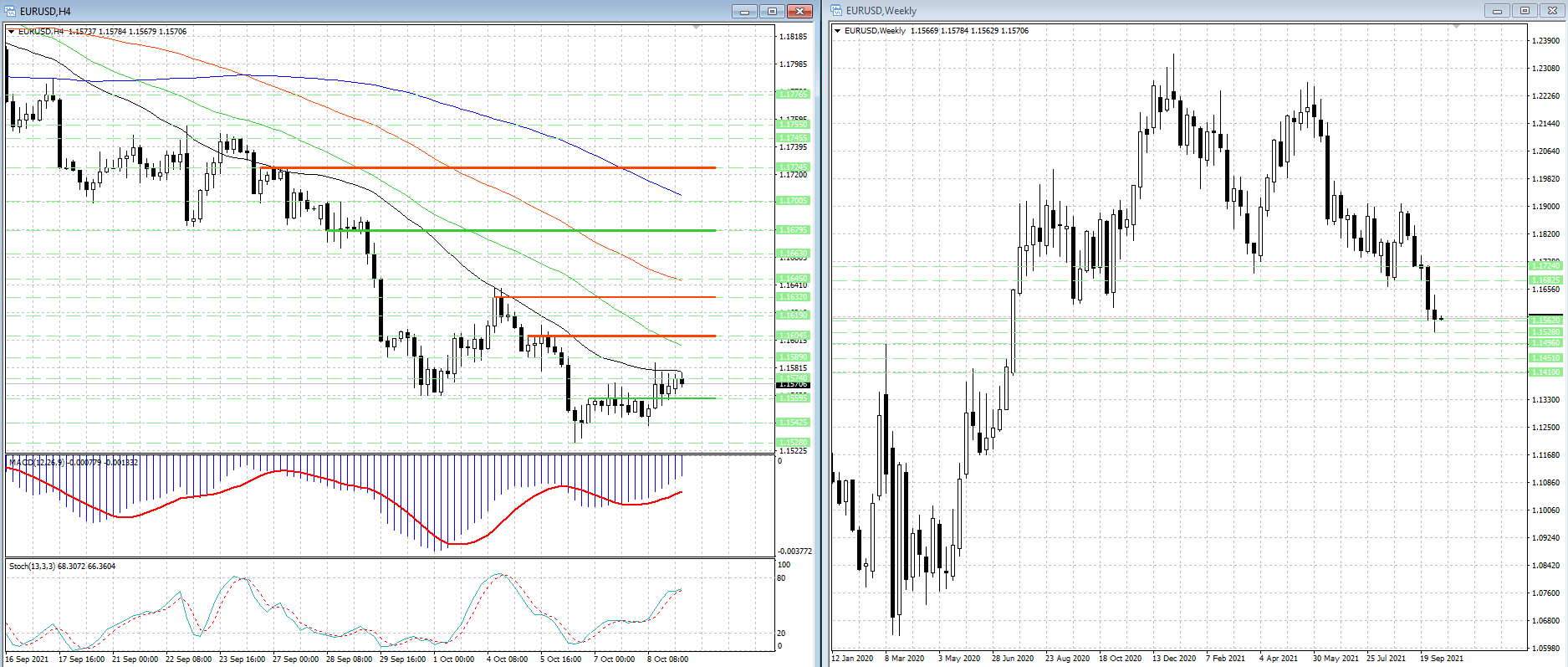Screen dimensions: 1568x667
Task: Click the green 1.14510 label on Weekly chart
Action: coord(1545,358)
